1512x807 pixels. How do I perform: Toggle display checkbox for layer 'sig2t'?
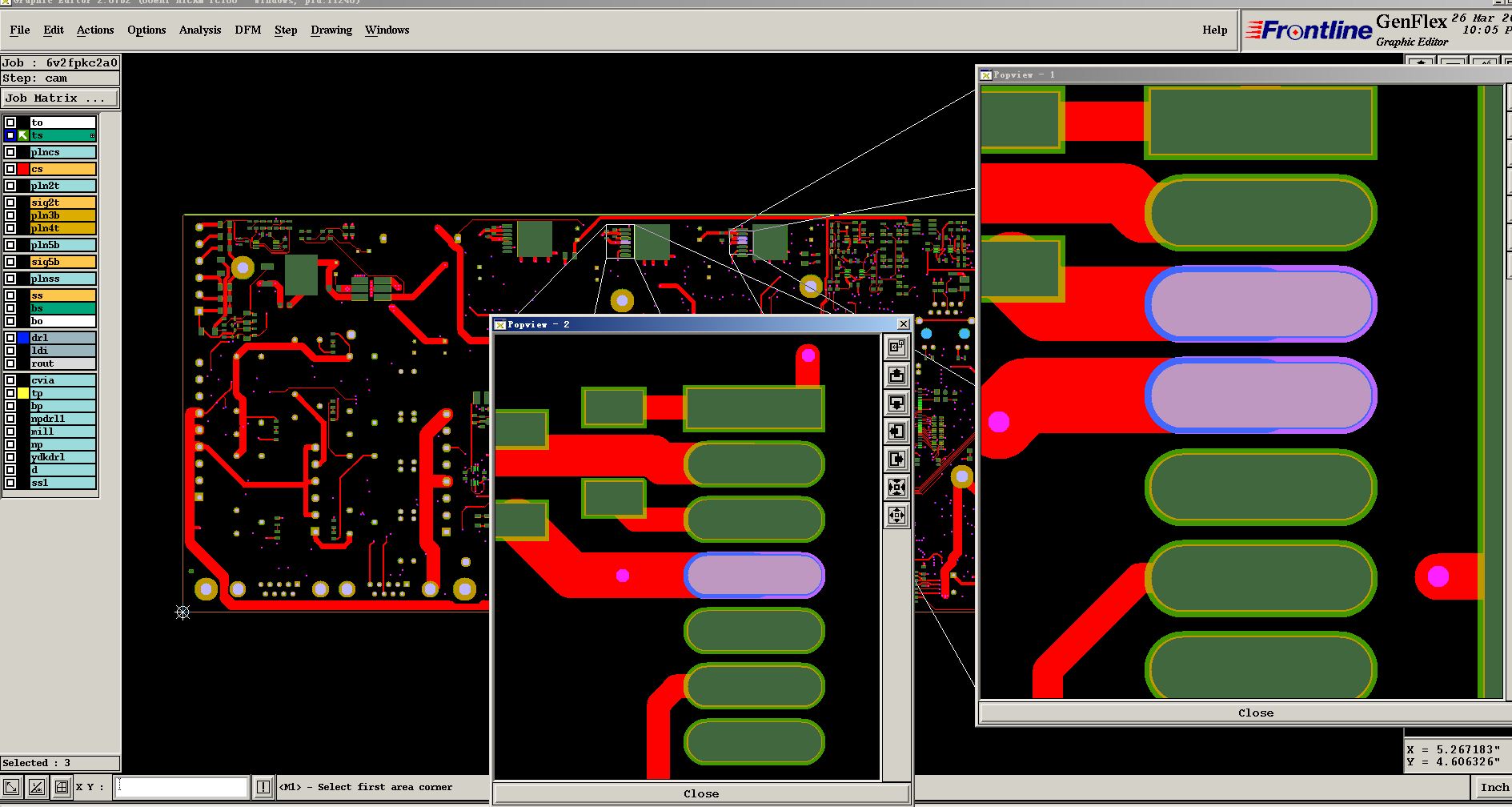pos(10,203)
